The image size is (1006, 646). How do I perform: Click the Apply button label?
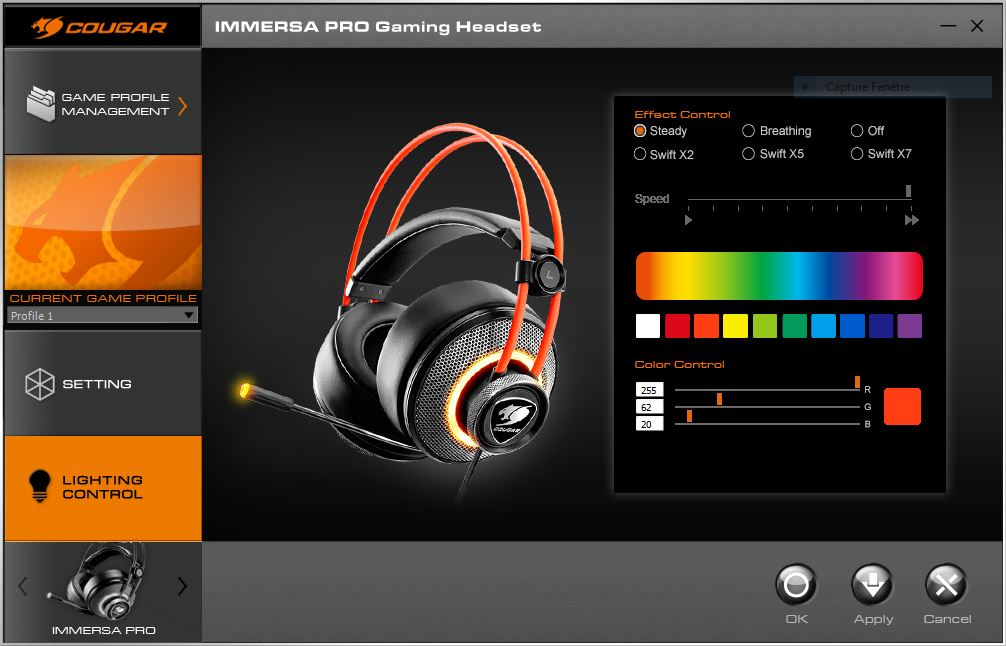point(873,619)
